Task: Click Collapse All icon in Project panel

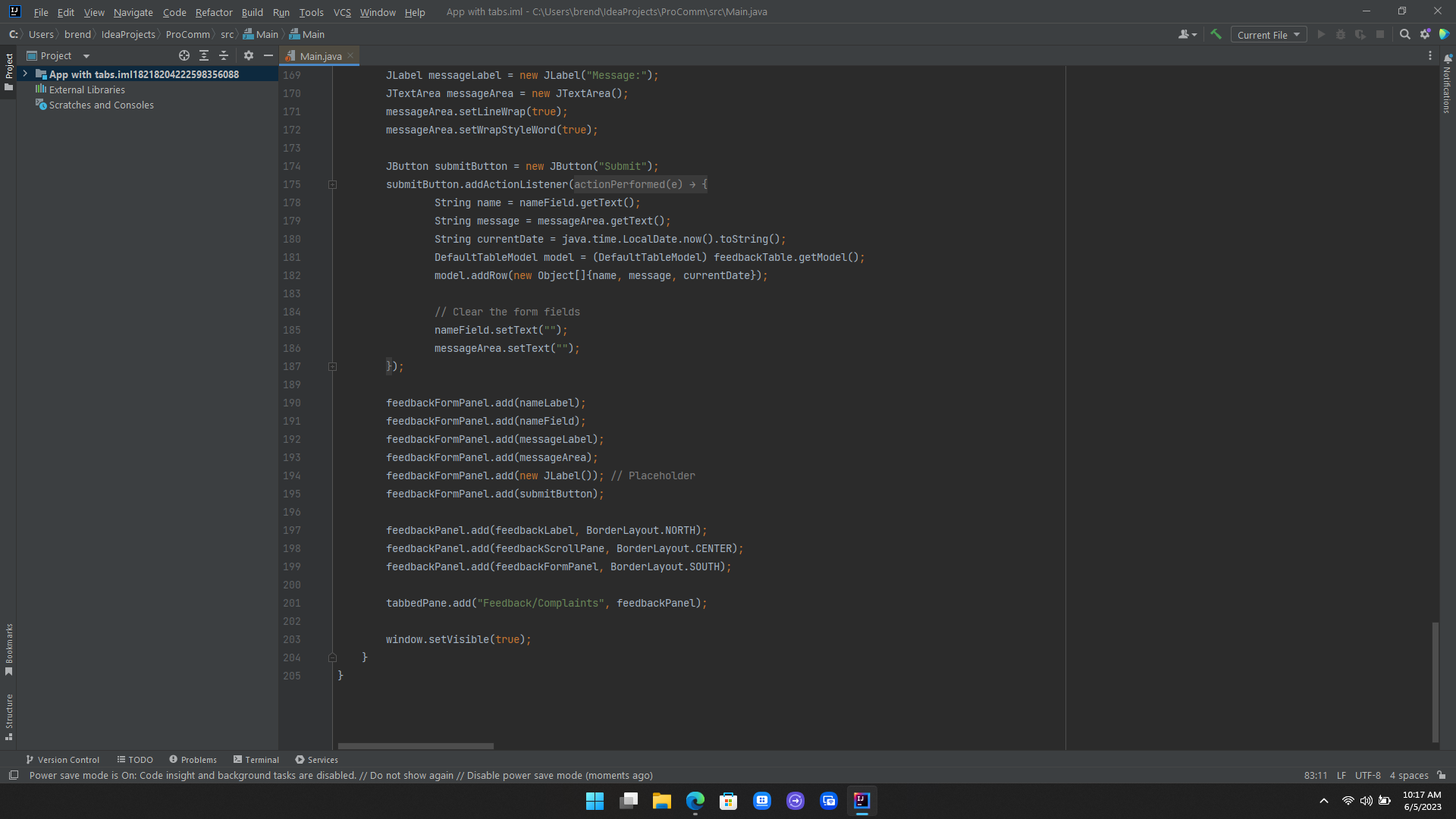Action: pos(223,55)
